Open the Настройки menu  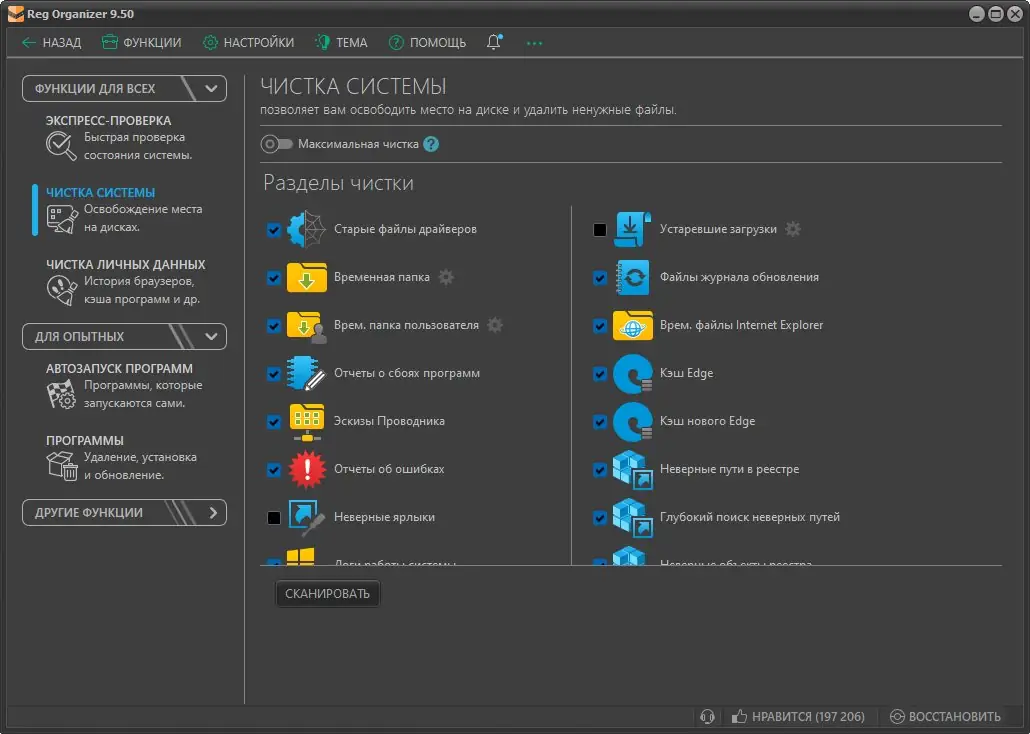[x=248, y=43]
